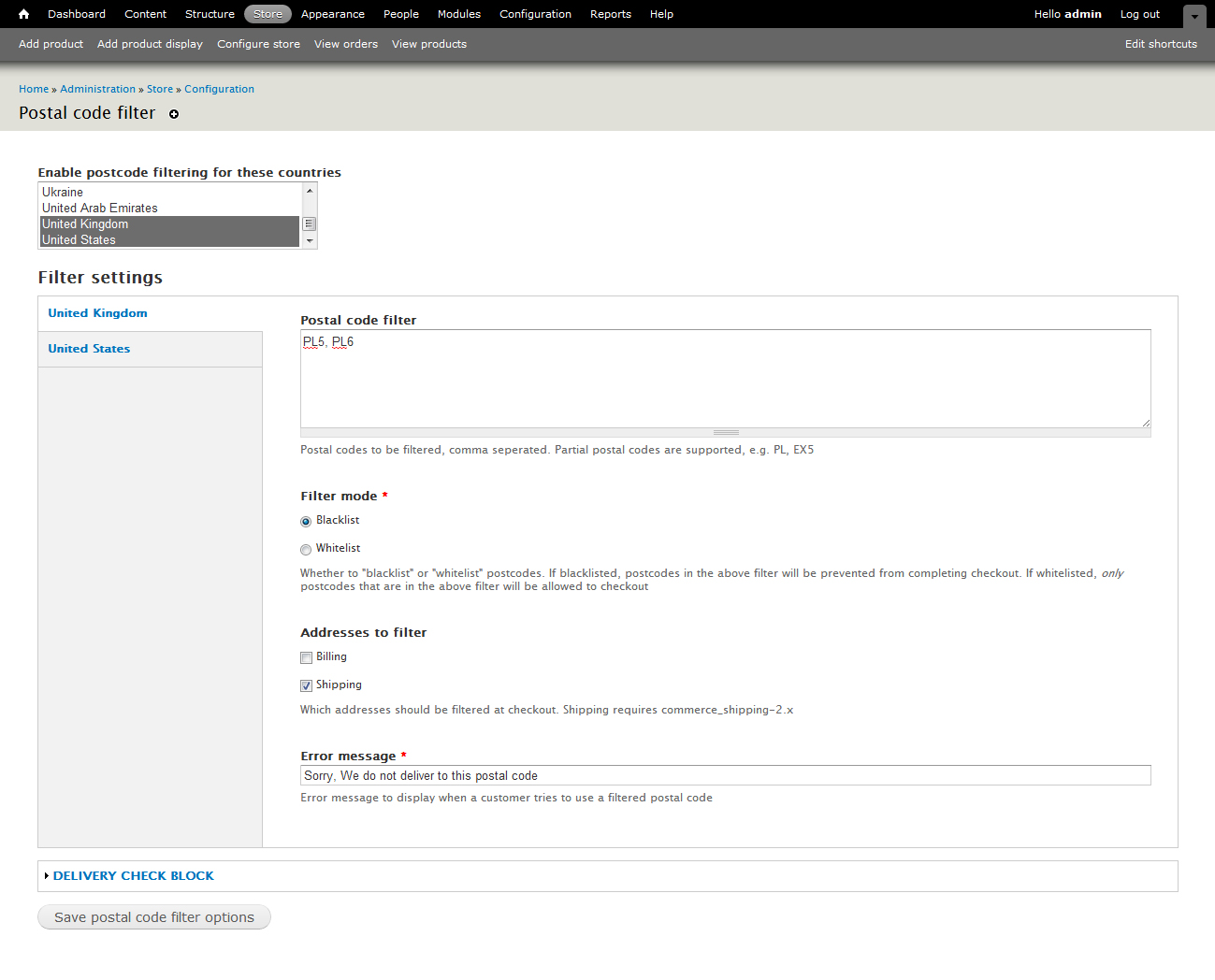Save postal code filter options
The height and width of the screenshot is (980, 1215).
click(x=153, y=917)
